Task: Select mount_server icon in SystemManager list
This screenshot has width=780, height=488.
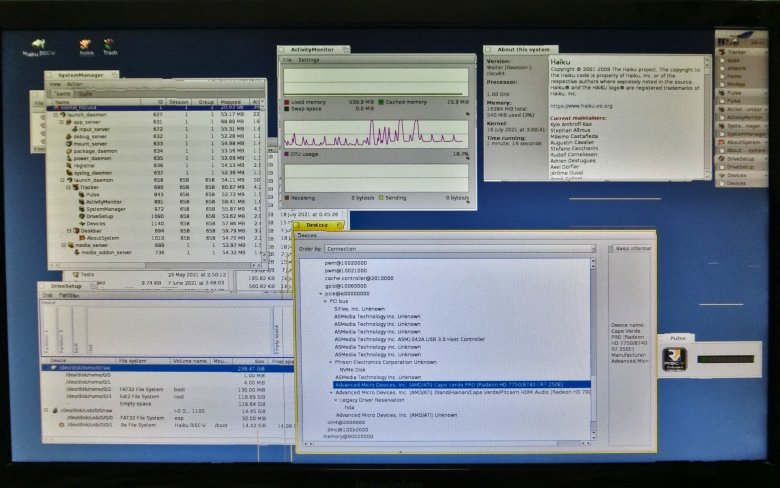Action: pos(69,143)
